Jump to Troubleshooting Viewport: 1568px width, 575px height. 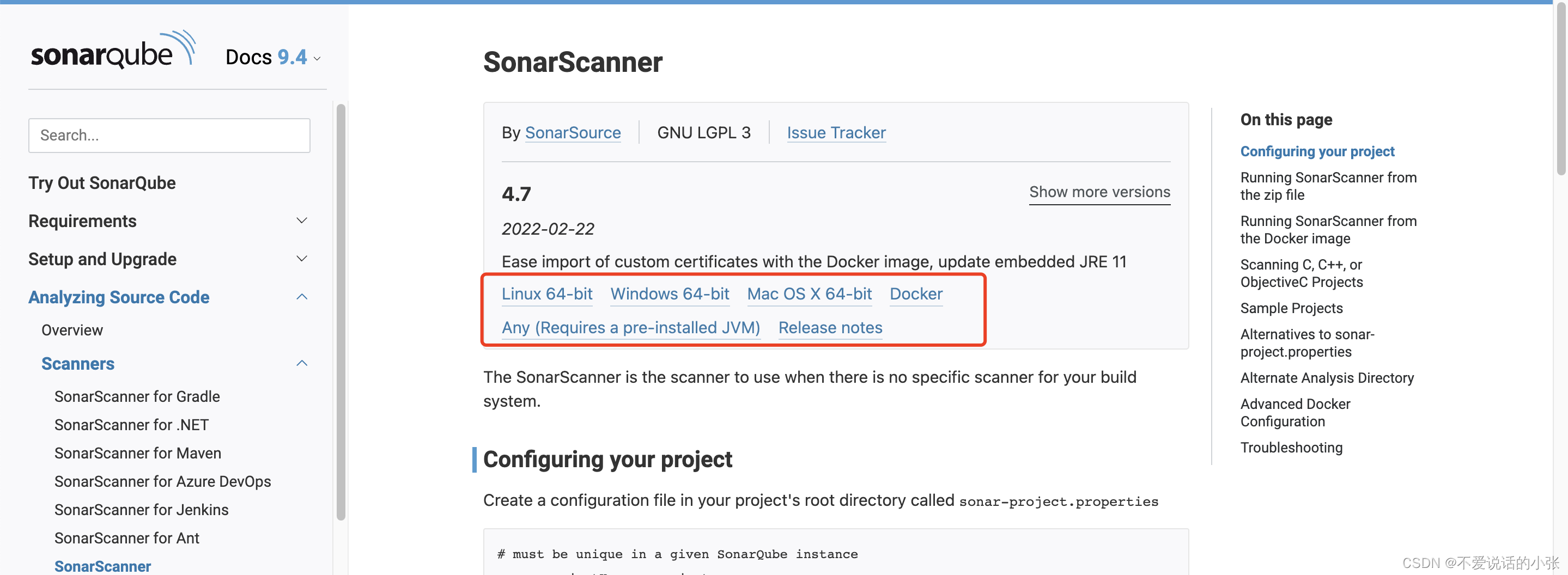(x=1291, y=447)
